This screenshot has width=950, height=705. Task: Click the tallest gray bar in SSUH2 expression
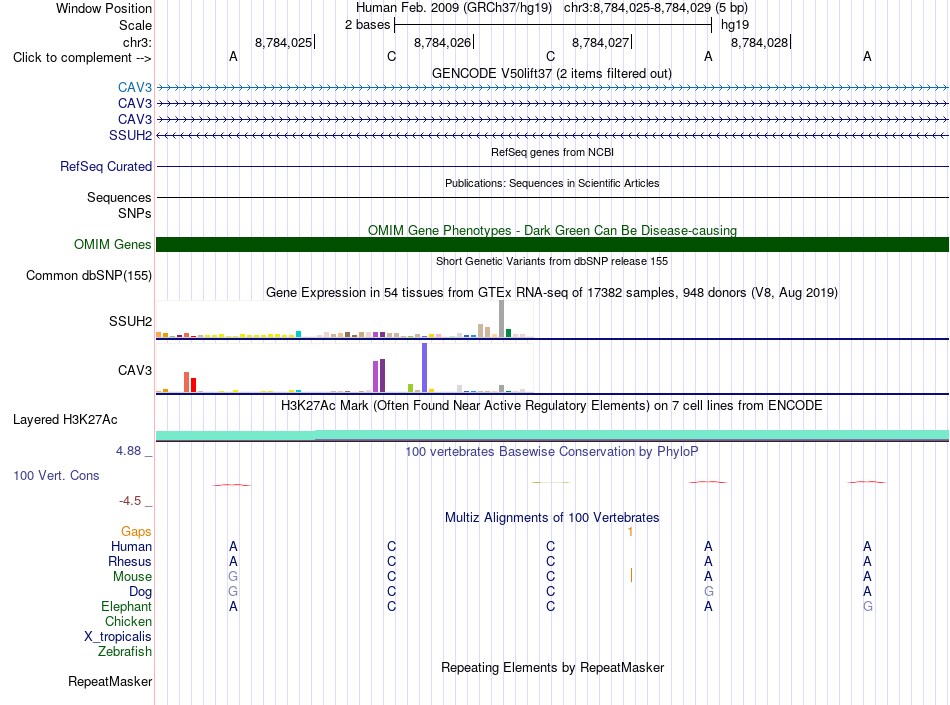502,319
